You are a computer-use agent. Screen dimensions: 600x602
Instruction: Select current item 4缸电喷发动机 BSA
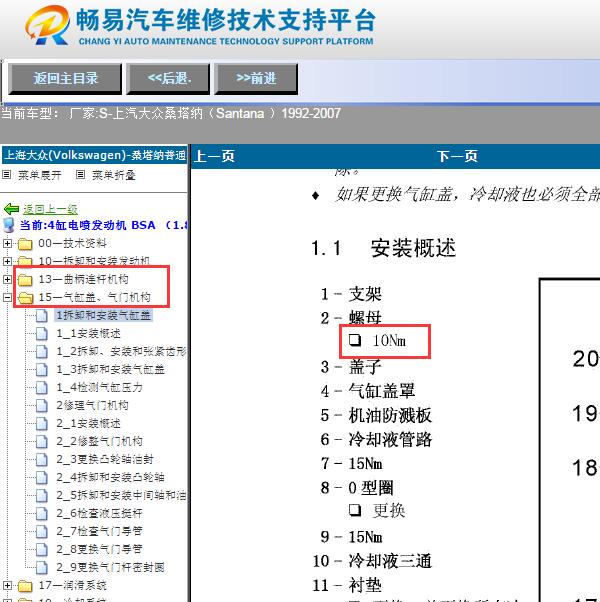[104, 225]
